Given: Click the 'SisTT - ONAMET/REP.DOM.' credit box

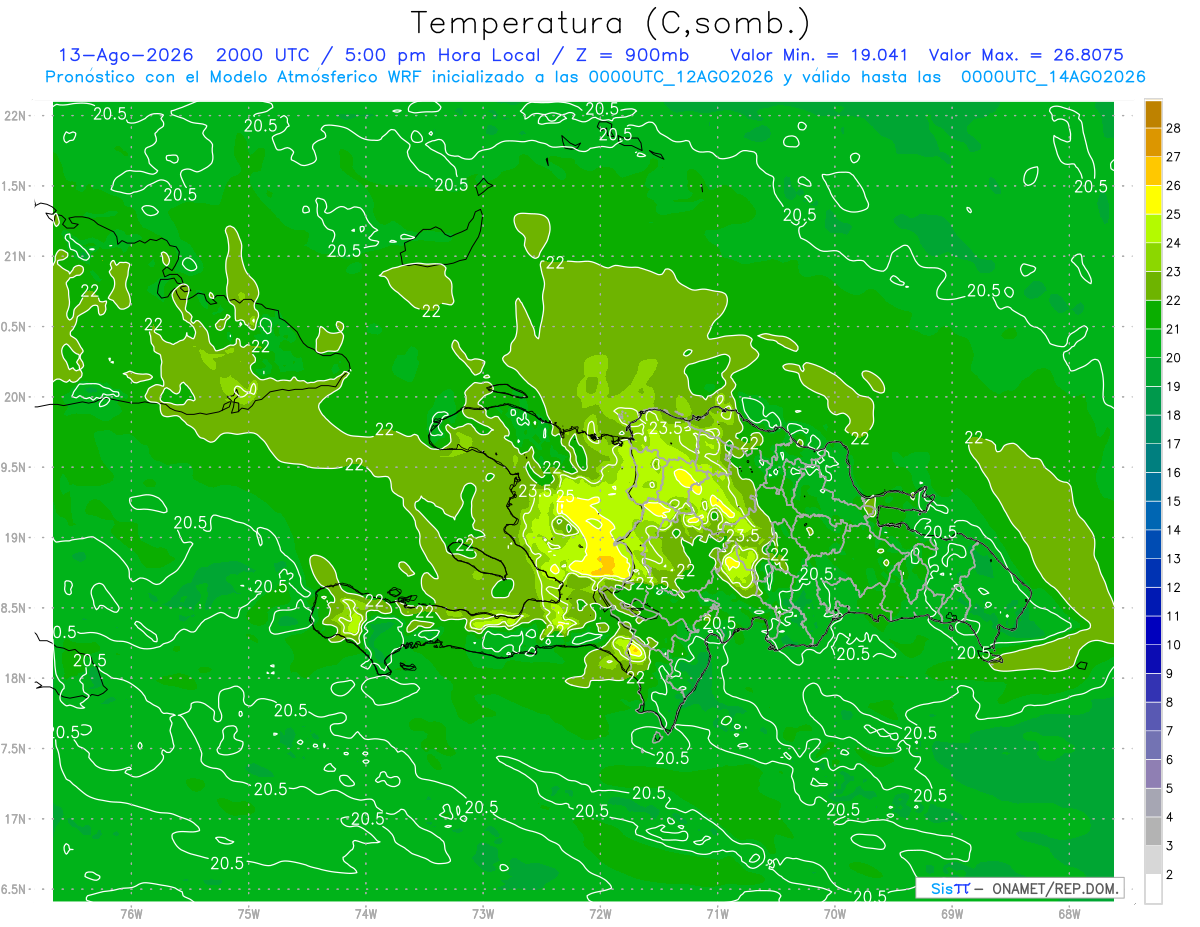Looking at the screenshot, I should tap(1019, 888).
